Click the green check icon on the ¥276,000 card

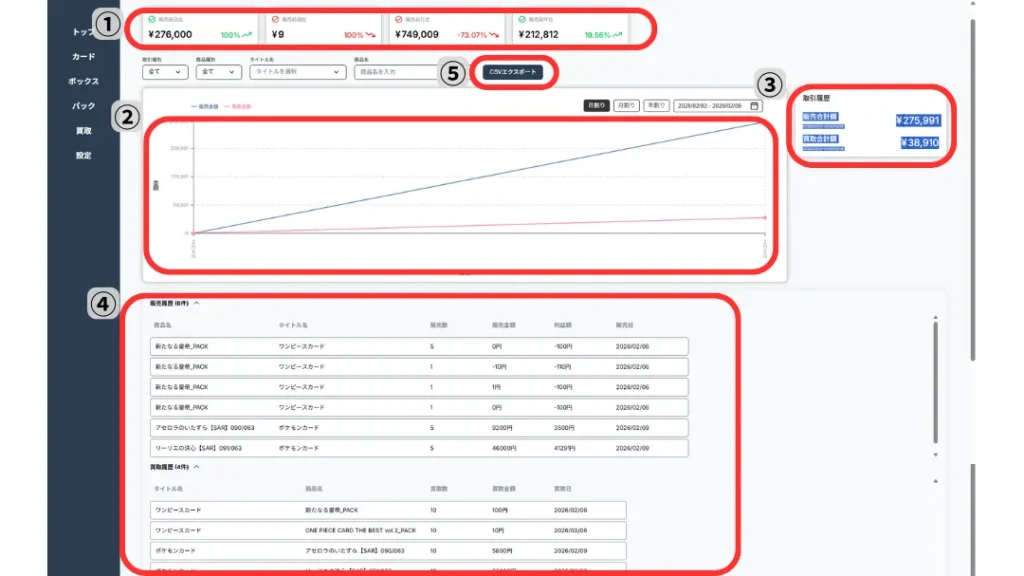tap(151, 19)
